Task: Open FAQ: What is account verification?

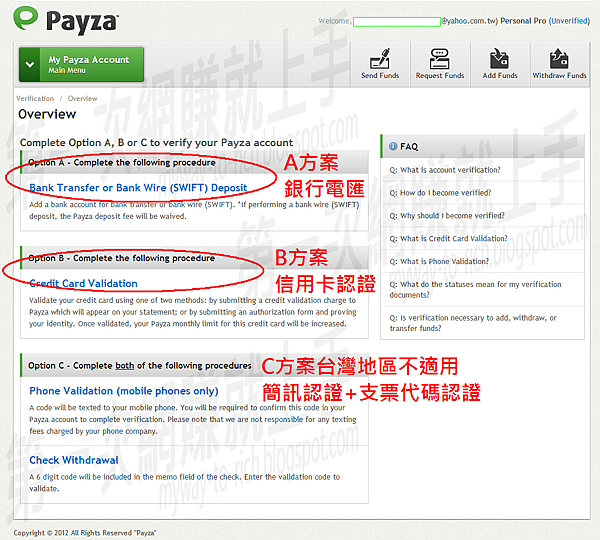Action: click(445, 170)
